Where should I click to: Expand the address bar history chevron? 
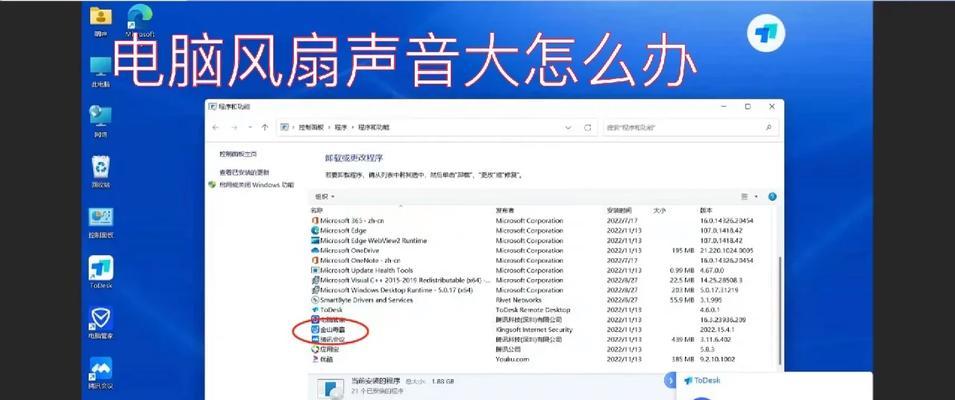click(x=568, y=127)
